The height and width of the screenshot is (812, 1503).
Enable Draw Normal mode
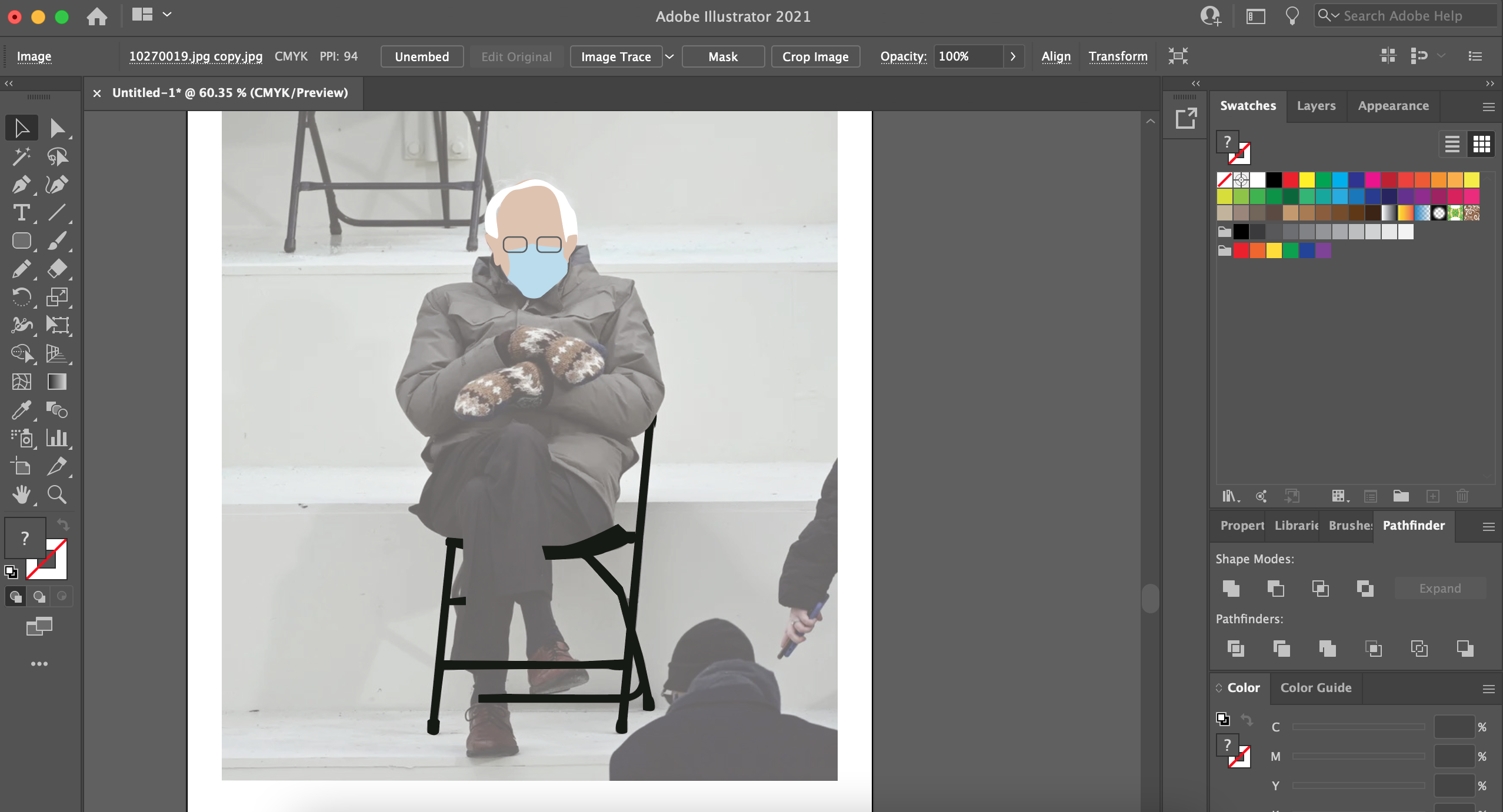pyautogui.click(x=16, y=597)
